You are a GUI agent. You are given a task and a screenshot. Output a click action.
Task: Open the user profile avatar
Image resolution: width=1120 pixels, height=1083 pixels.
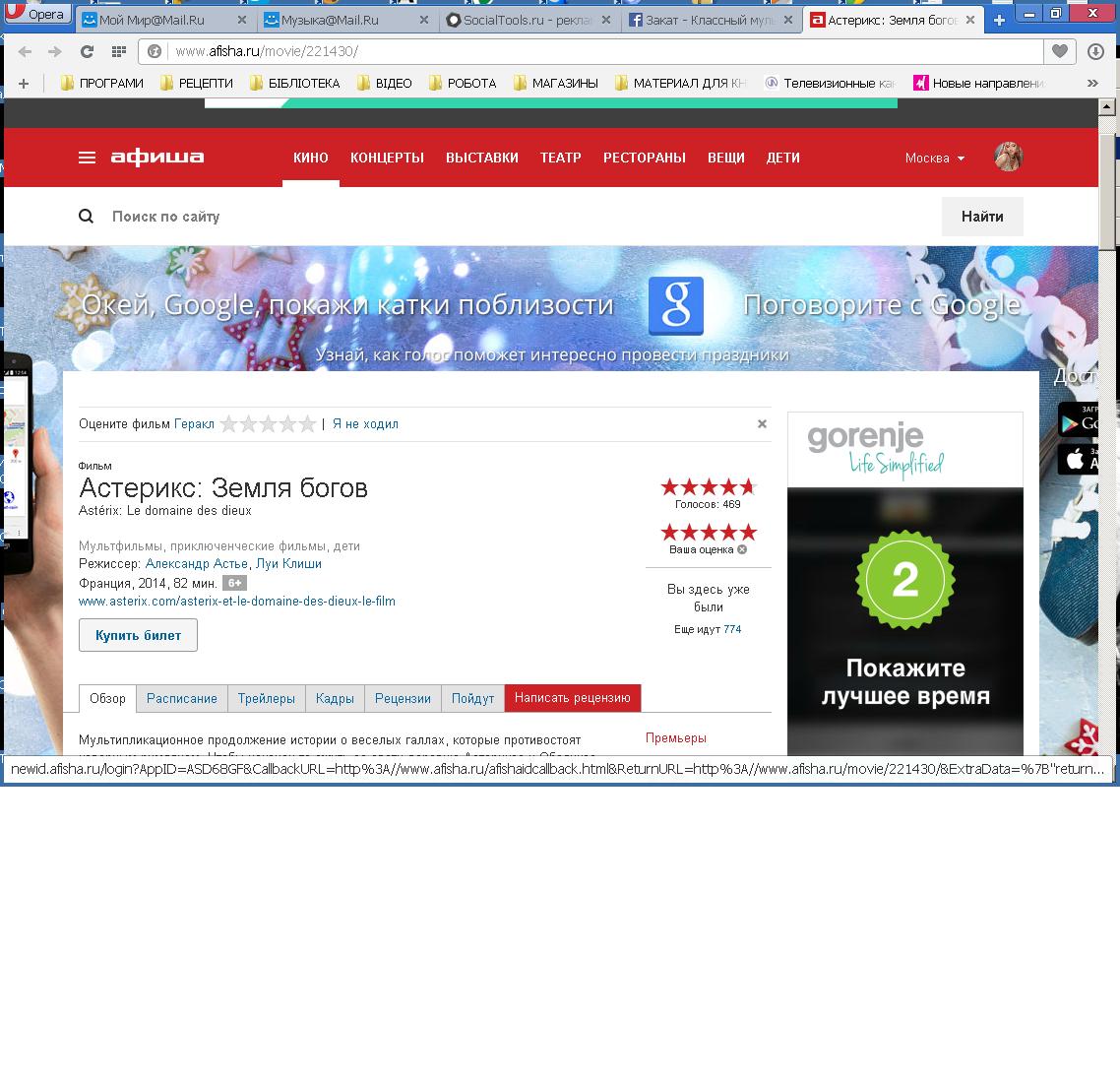(1008, 158)
